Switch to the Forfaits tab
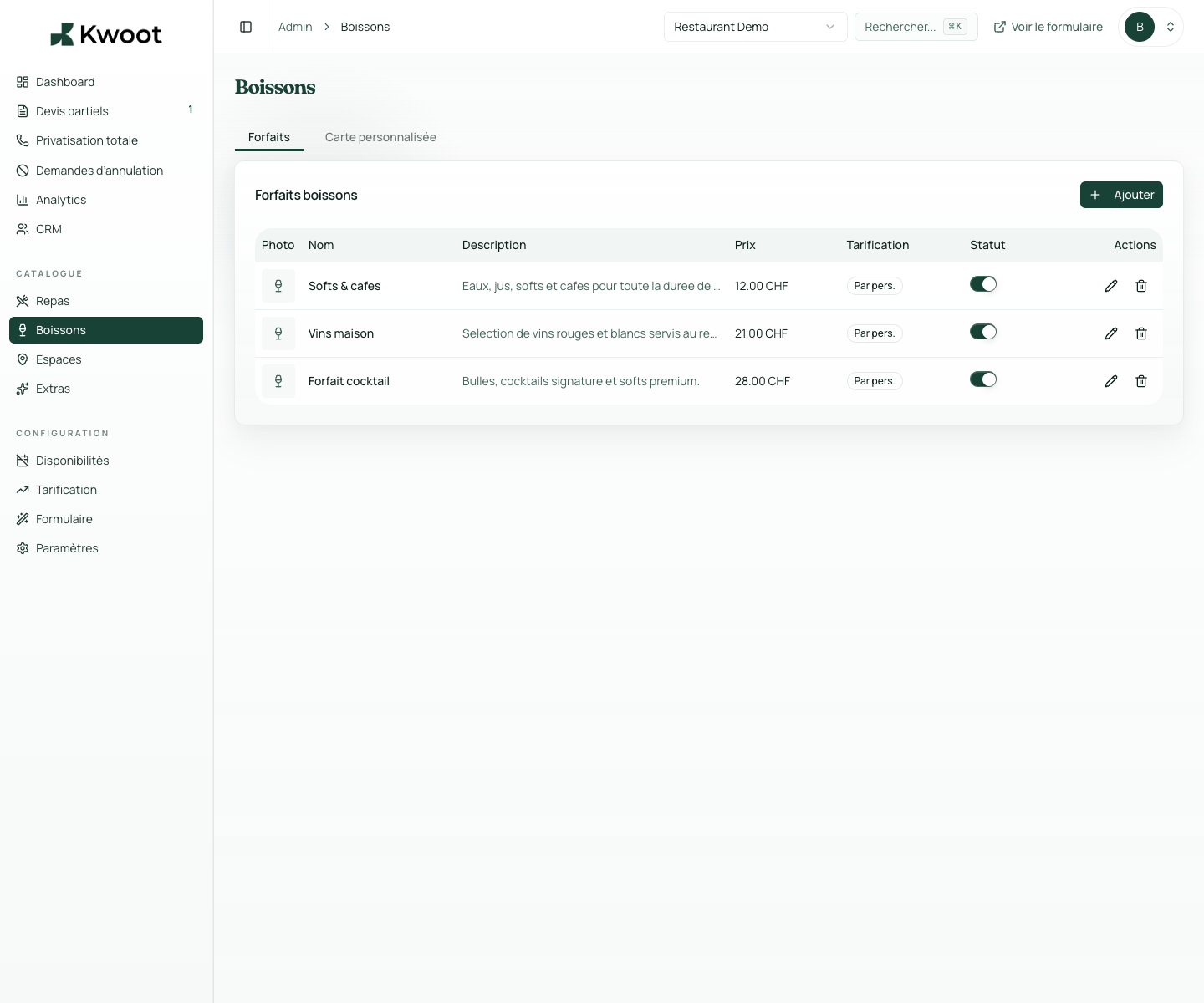Image resolution: width=1204 pixels, height=1003 pixels. pos(269,137)
